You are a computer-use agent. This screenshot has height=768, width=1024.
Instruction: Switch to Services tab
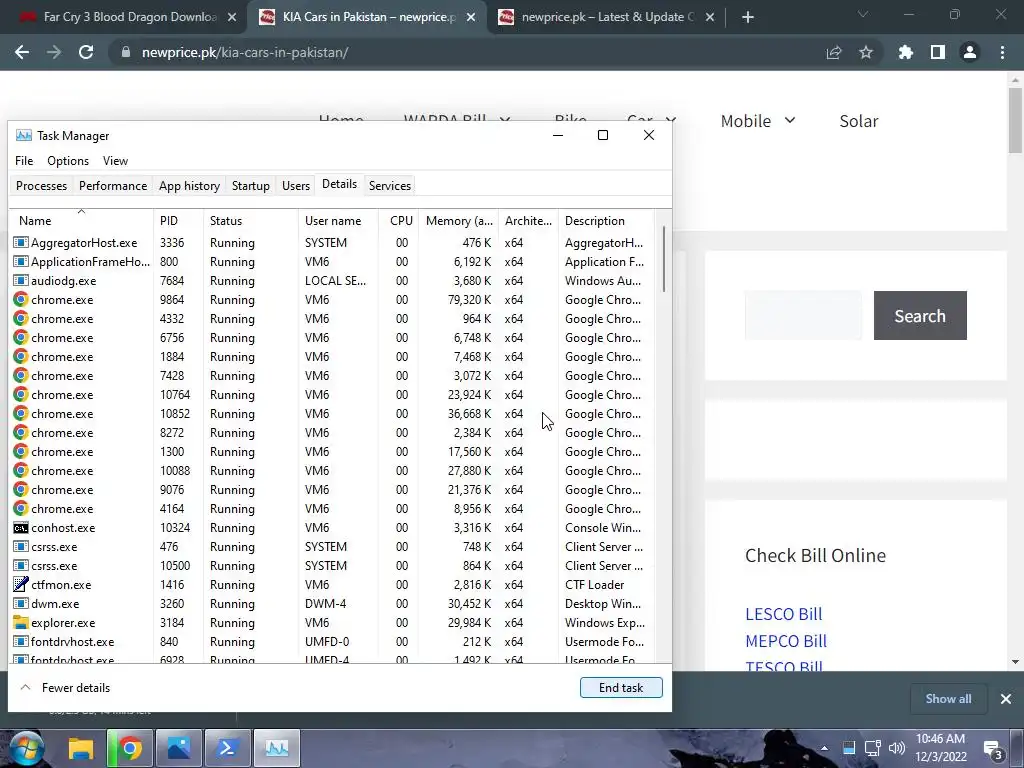click(390, 185)
